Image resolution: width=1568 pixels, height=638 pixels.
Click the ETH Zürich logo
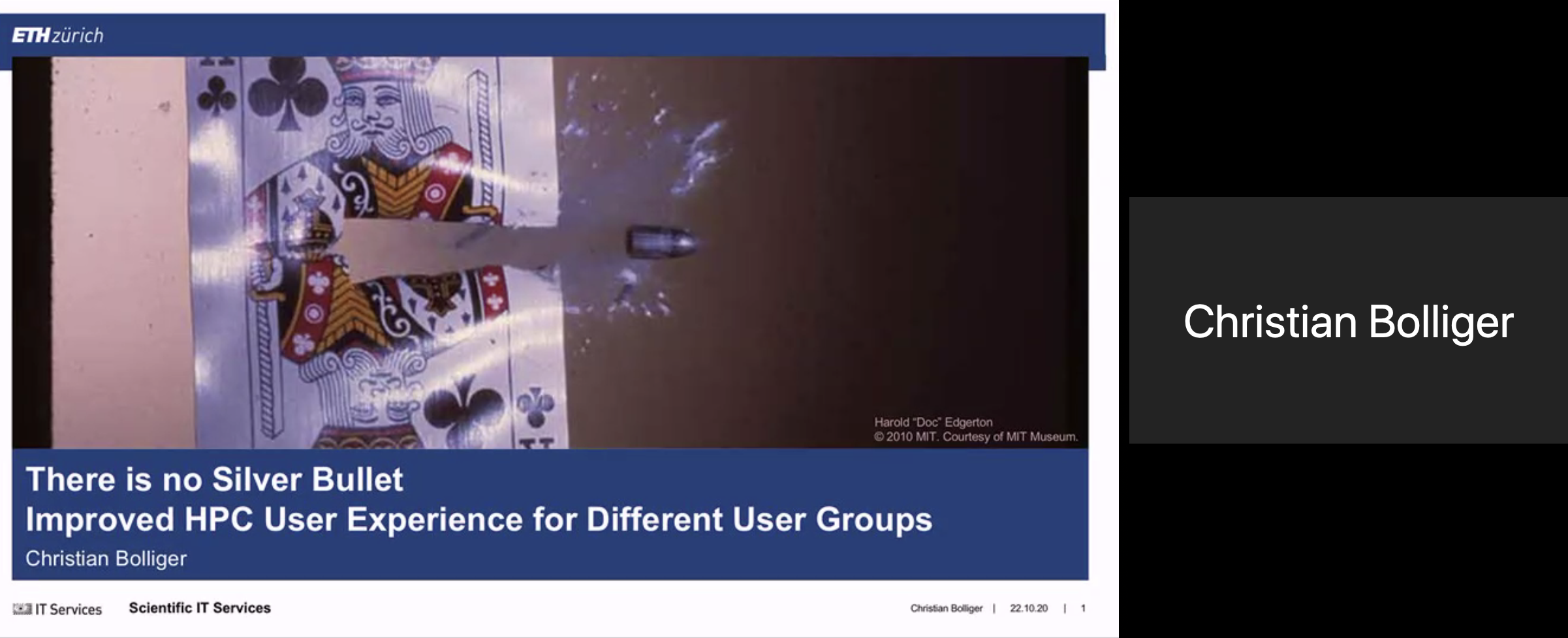tap(57, 35)
